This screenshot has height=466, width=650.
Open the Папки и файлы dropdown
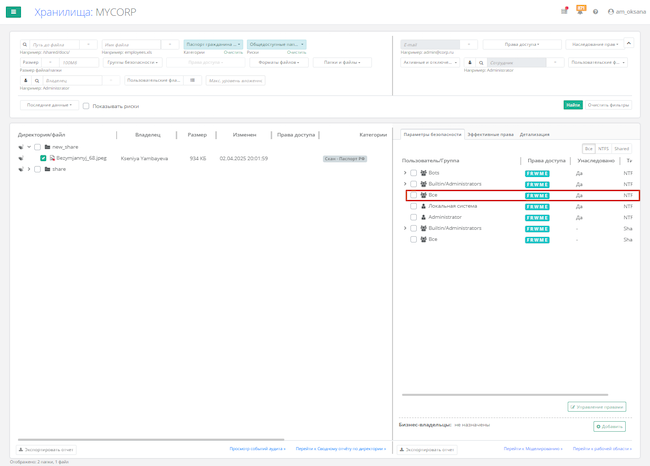pyautogui.click(x=342, y=63)
